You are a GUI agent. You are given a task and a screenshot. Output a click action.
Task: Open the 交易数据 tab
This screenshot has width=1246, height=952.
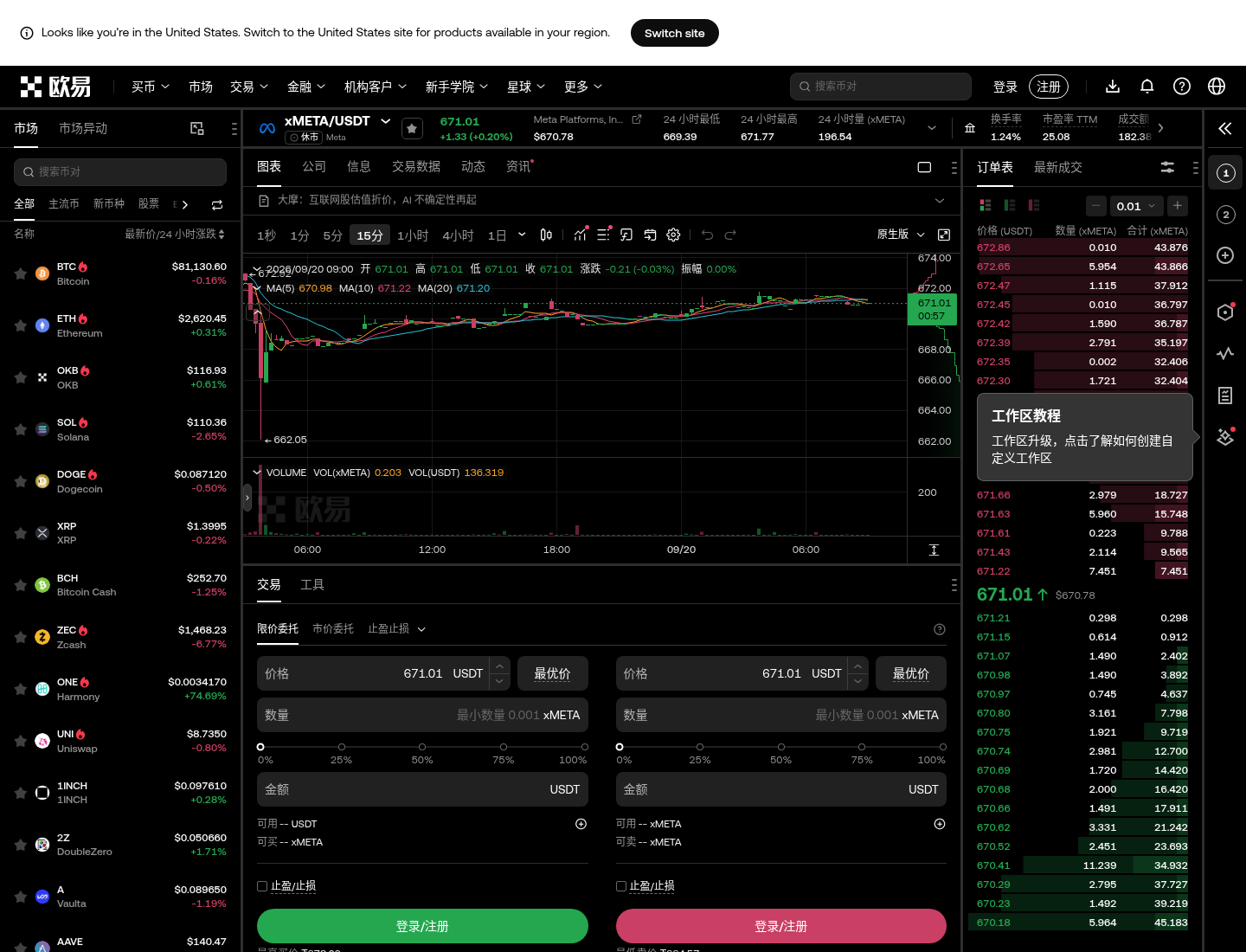point(416,167)
